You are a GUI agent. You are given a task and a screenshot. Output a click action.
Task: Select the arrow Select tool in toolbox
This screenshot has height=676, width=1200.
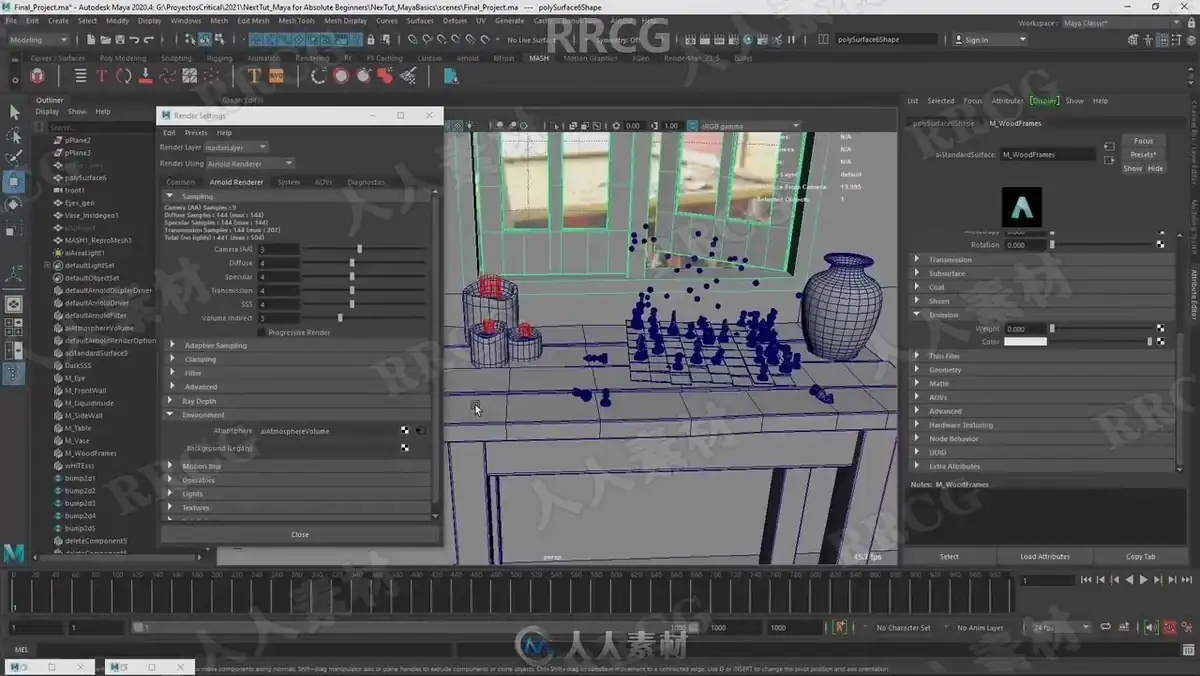coord(14,112)
